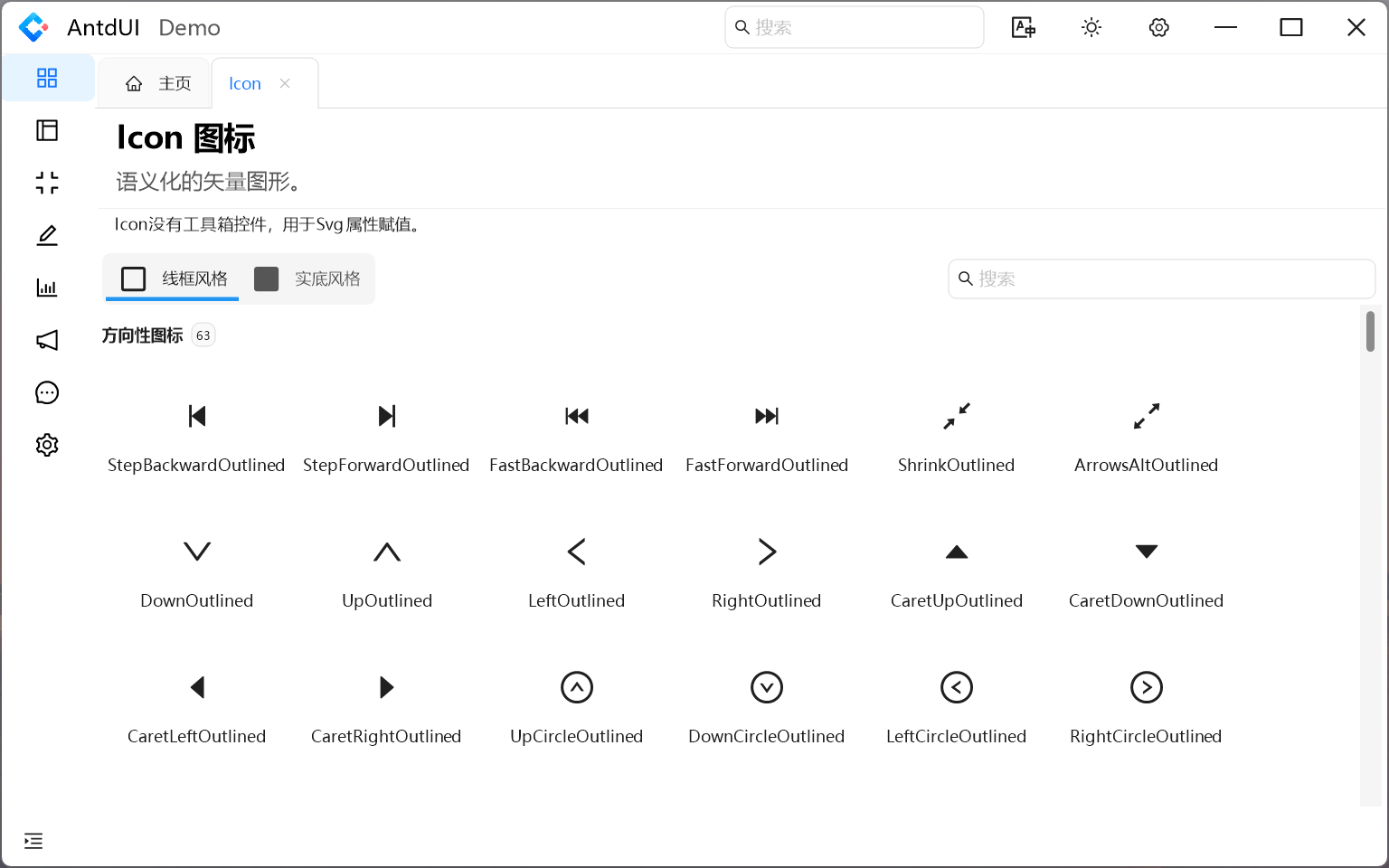Open settings from the title bar gear
Image resolution: width=1389 pixels, height=868 pixels.
(1158, 28)
